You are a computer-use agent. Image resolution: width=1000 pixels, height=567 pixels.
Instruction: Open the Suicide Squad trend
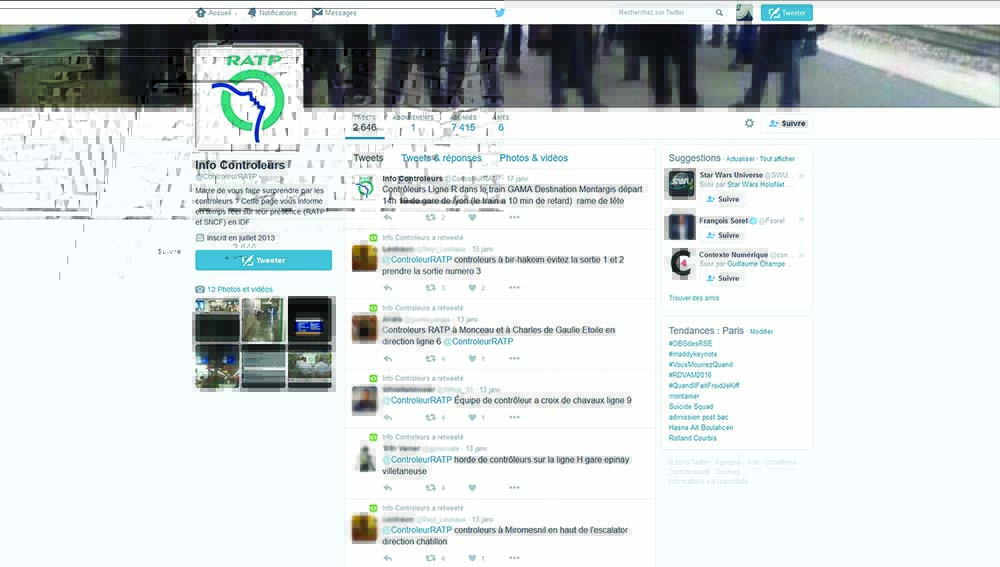691,406
